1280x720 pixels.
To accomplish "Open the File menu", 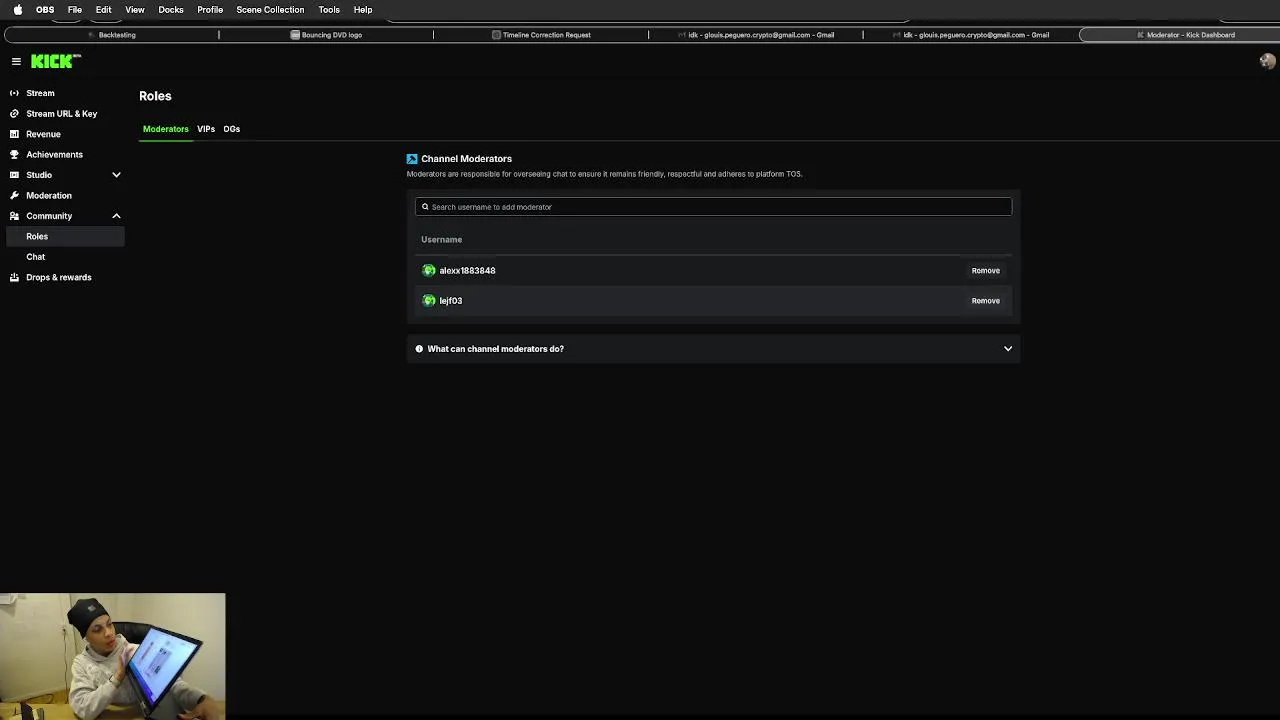I will coord(75,10).
